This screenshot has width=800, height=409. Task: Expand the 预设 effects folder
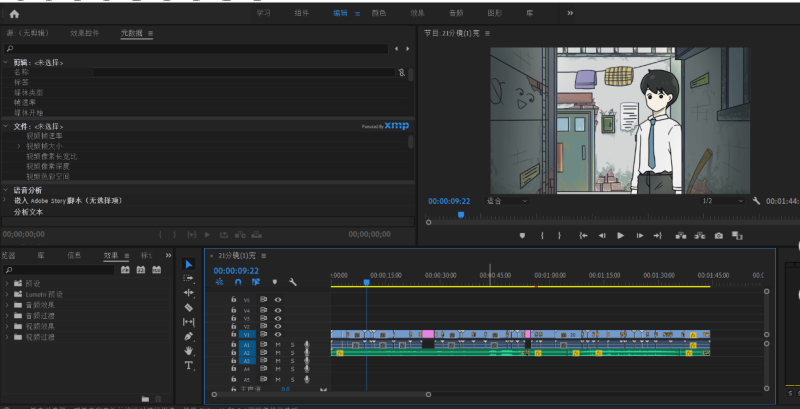pyautogui.click(x=7, y=283)
